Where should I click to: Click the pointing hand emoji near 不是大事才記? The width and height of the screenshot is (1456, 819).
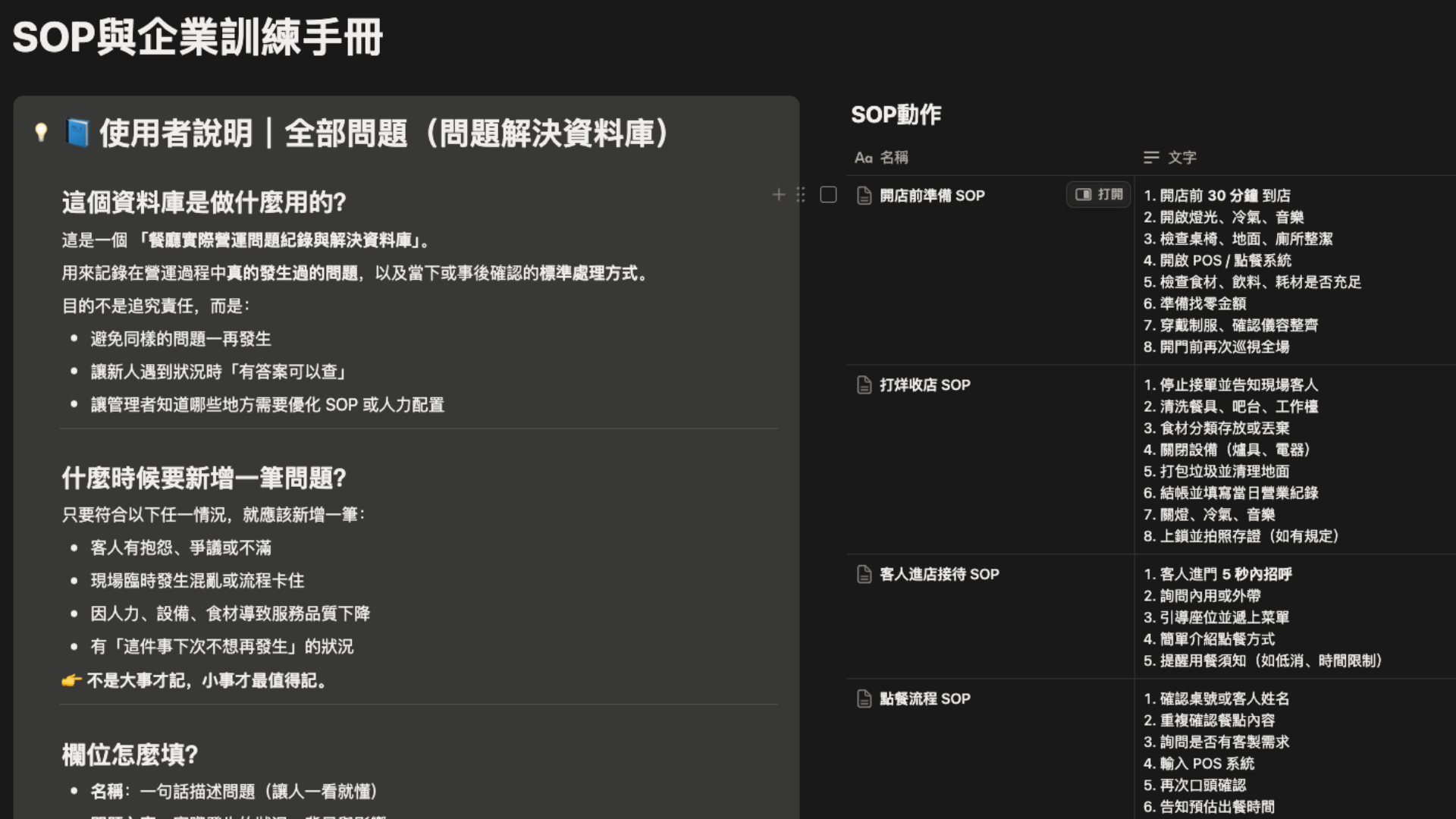(x=71, y=681)
